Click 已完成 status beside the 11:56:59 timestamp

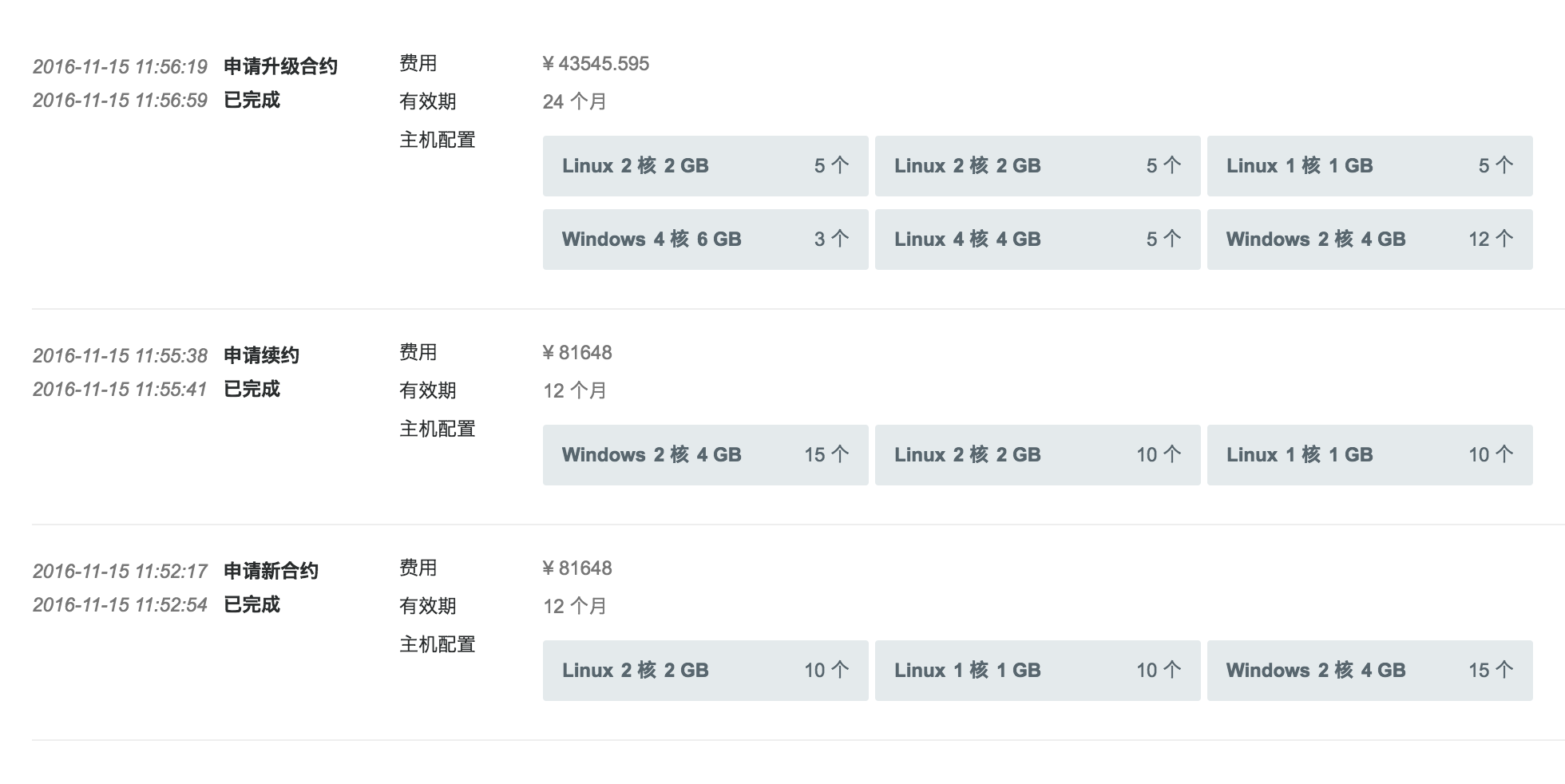pos(252,100)
